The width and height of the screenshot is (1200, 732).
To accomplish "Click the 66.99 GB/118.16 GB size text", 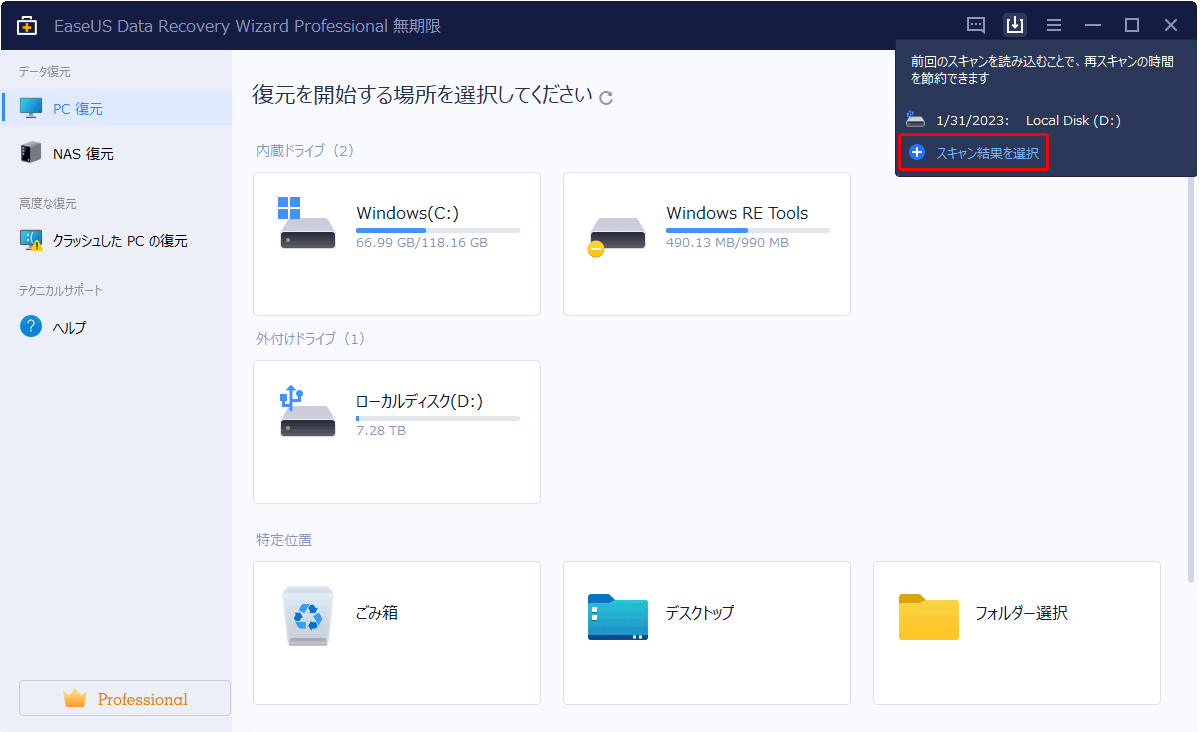I will coord(422,243).
